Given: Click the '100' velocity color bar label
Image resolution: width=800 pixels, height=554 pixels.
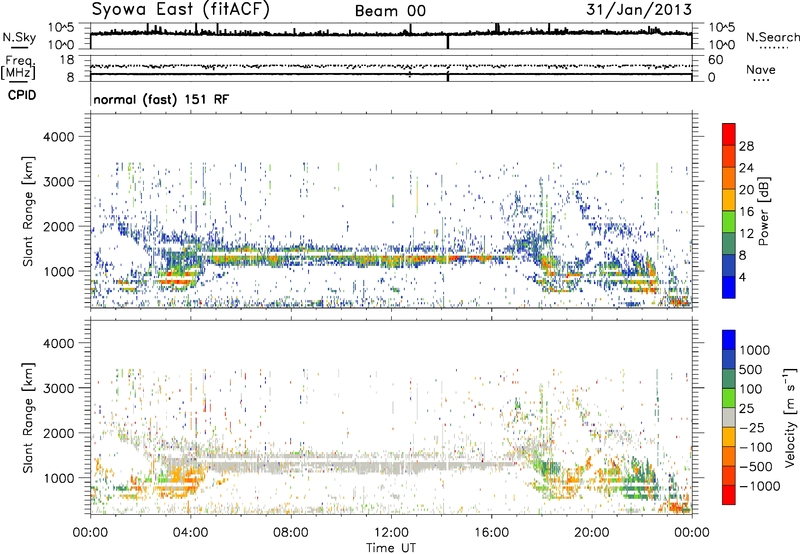Looking at the screenshot, I should (752, 389).
